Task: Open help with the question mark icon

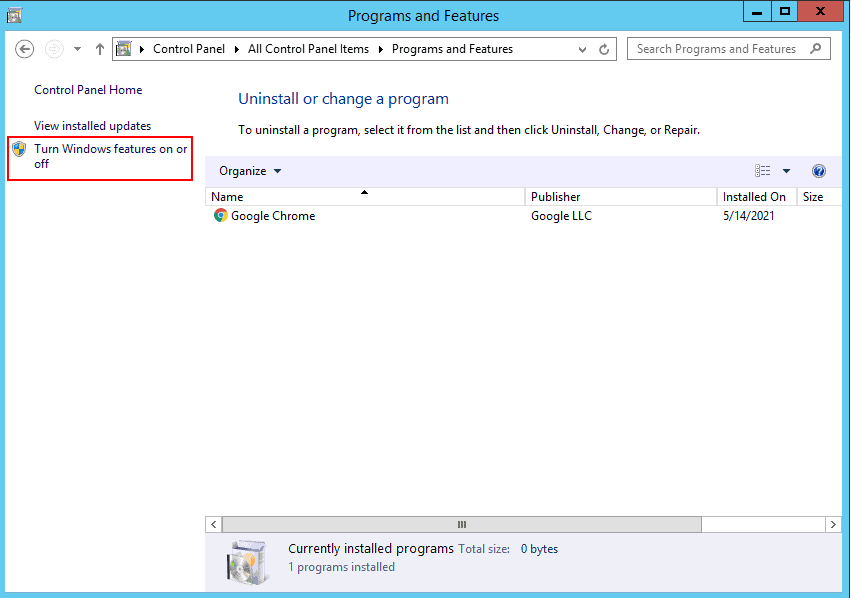Action: click(818, 171)
